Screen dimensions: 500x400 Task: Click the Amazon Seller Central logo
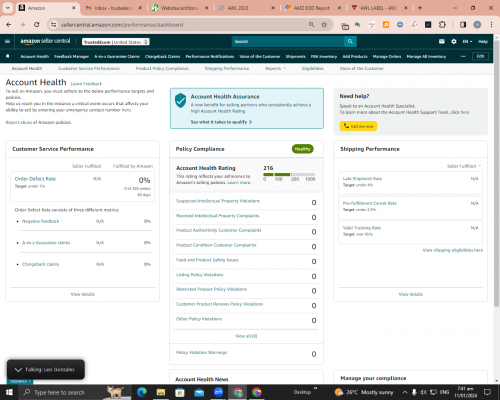45,41
